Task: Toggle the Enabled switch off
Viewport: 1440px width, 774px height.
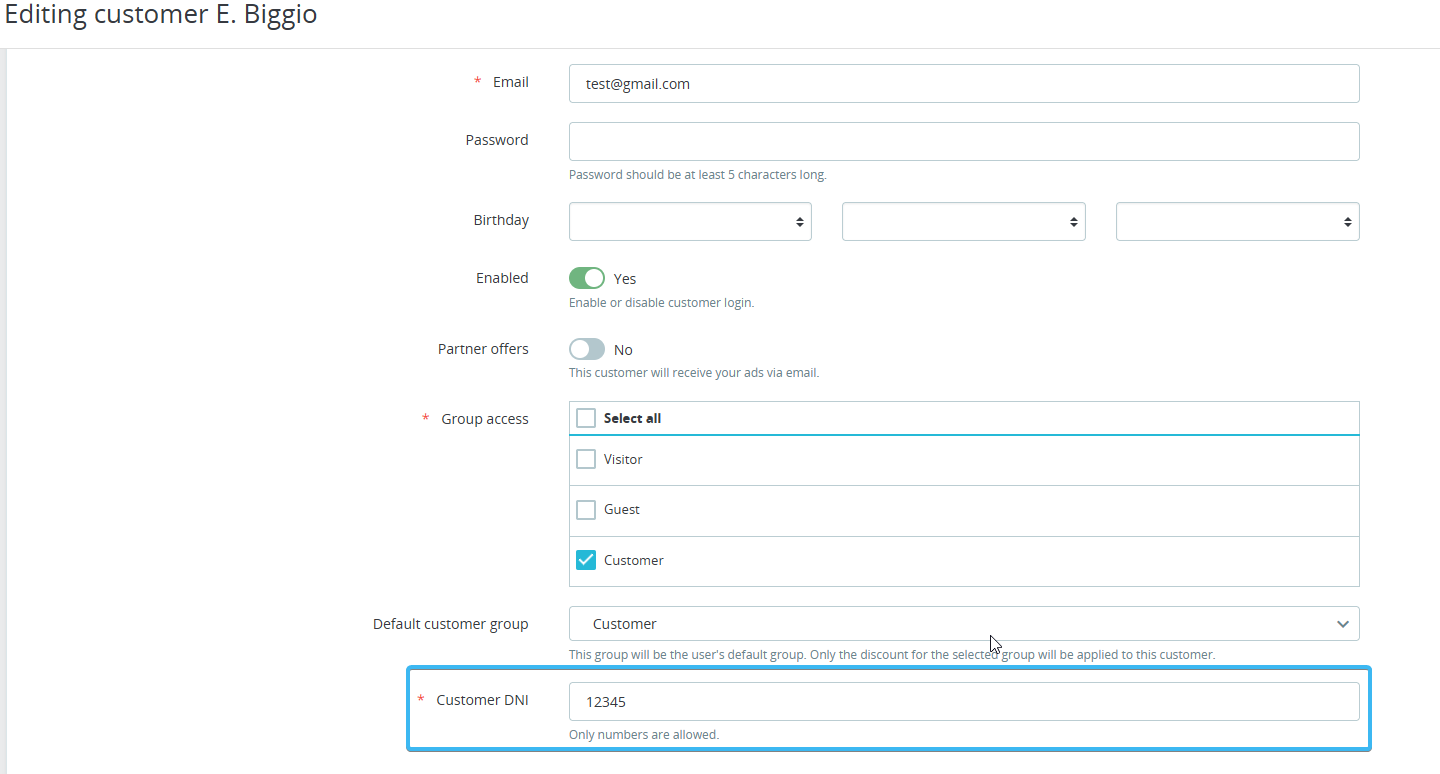Action: [x=587, y=278]
